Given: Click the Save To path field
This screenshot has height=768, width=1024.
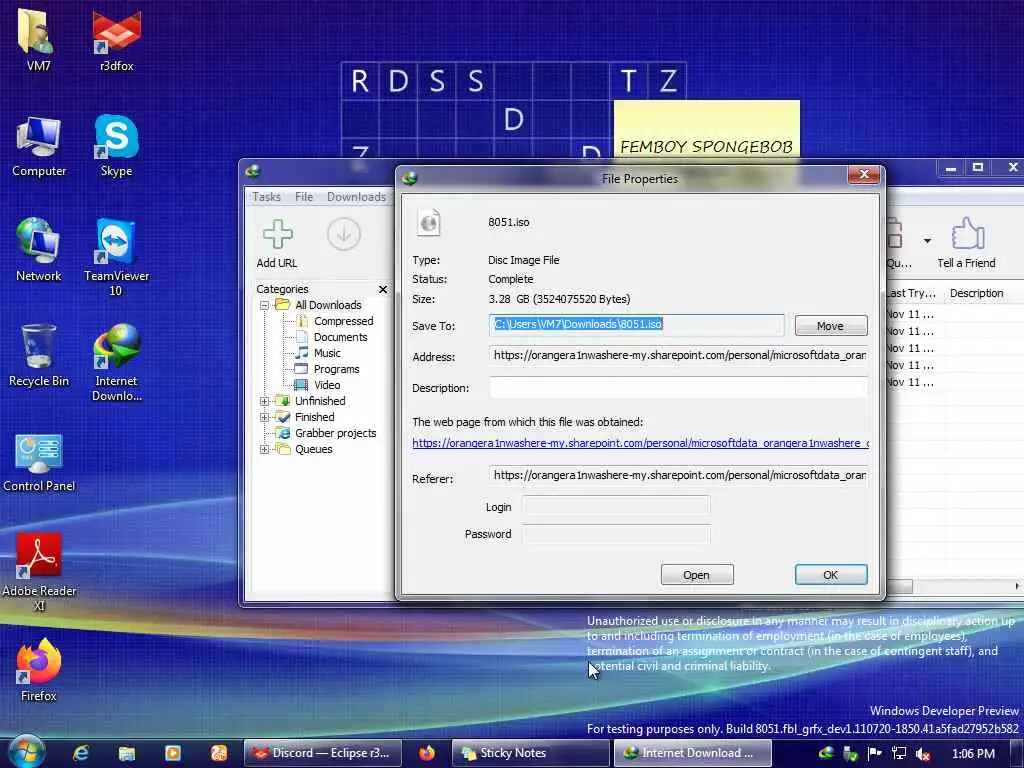Looking at the screenshot, I should point(637,325).
